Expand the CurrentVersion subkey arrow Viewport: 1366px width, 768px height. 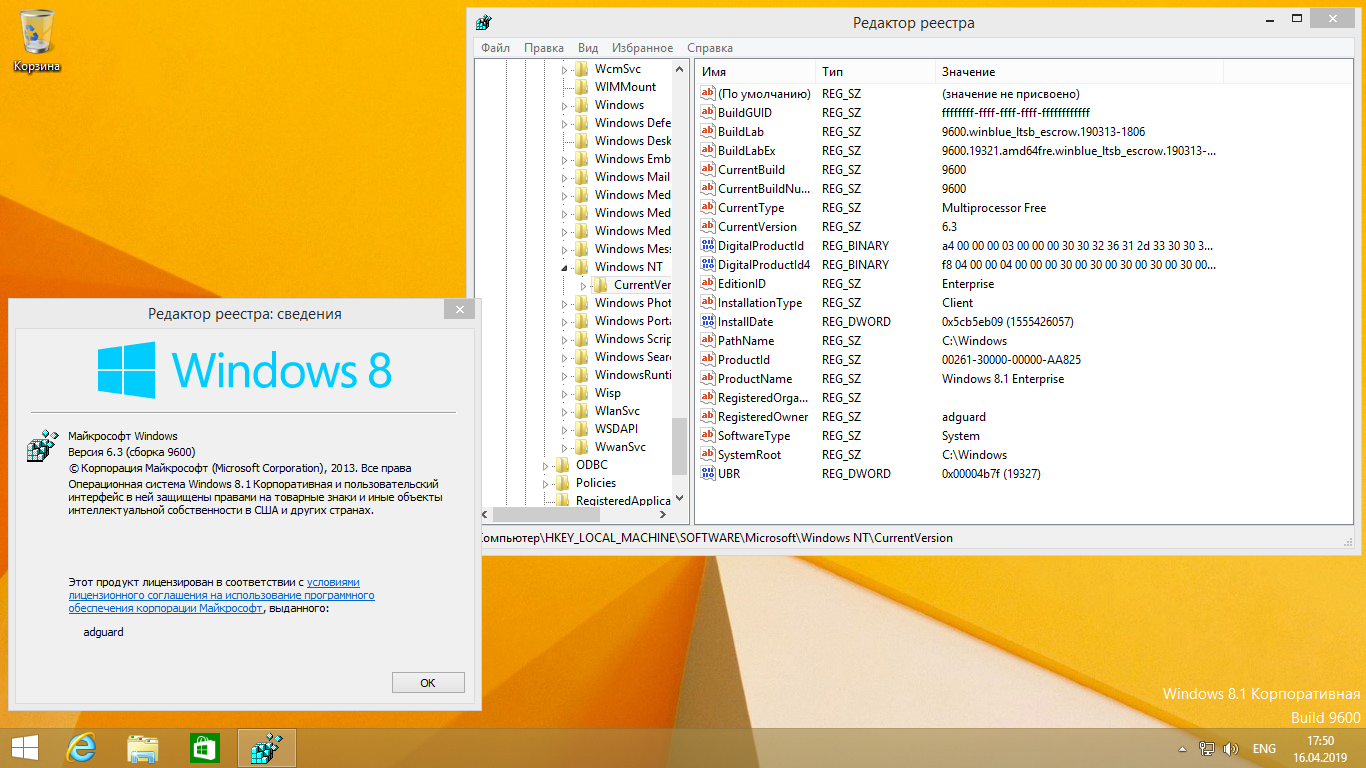point(584,286)
